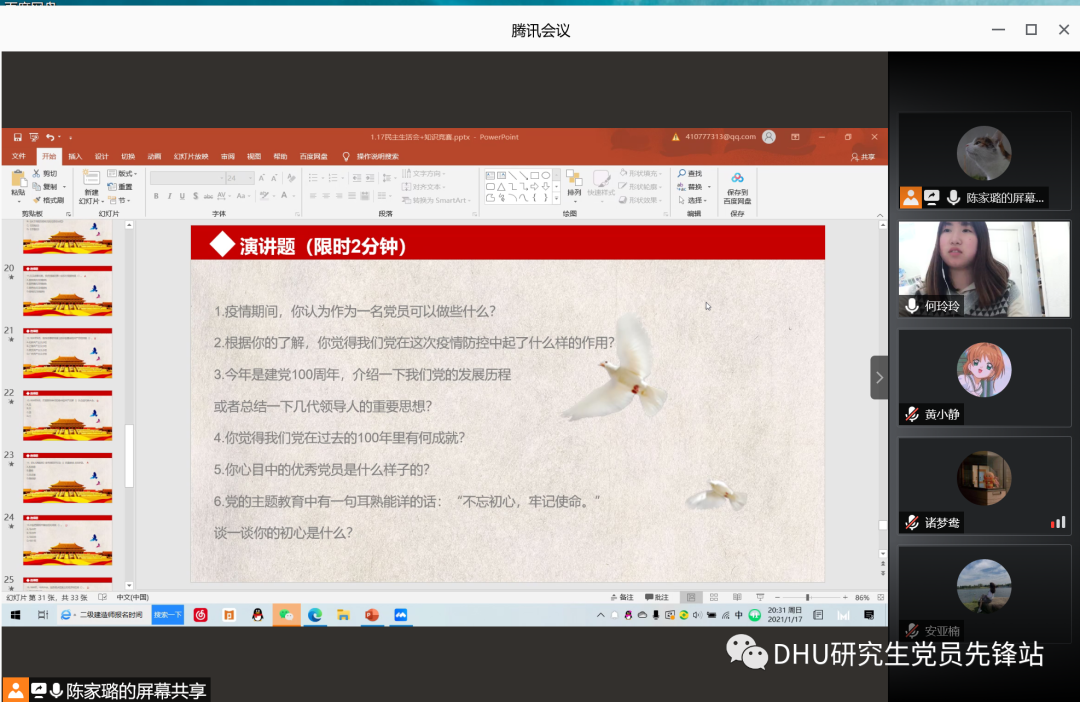This screenshot has width=1080, height=702.
Task: Click the QQ penguin taskbar icon
Action: 257,615
